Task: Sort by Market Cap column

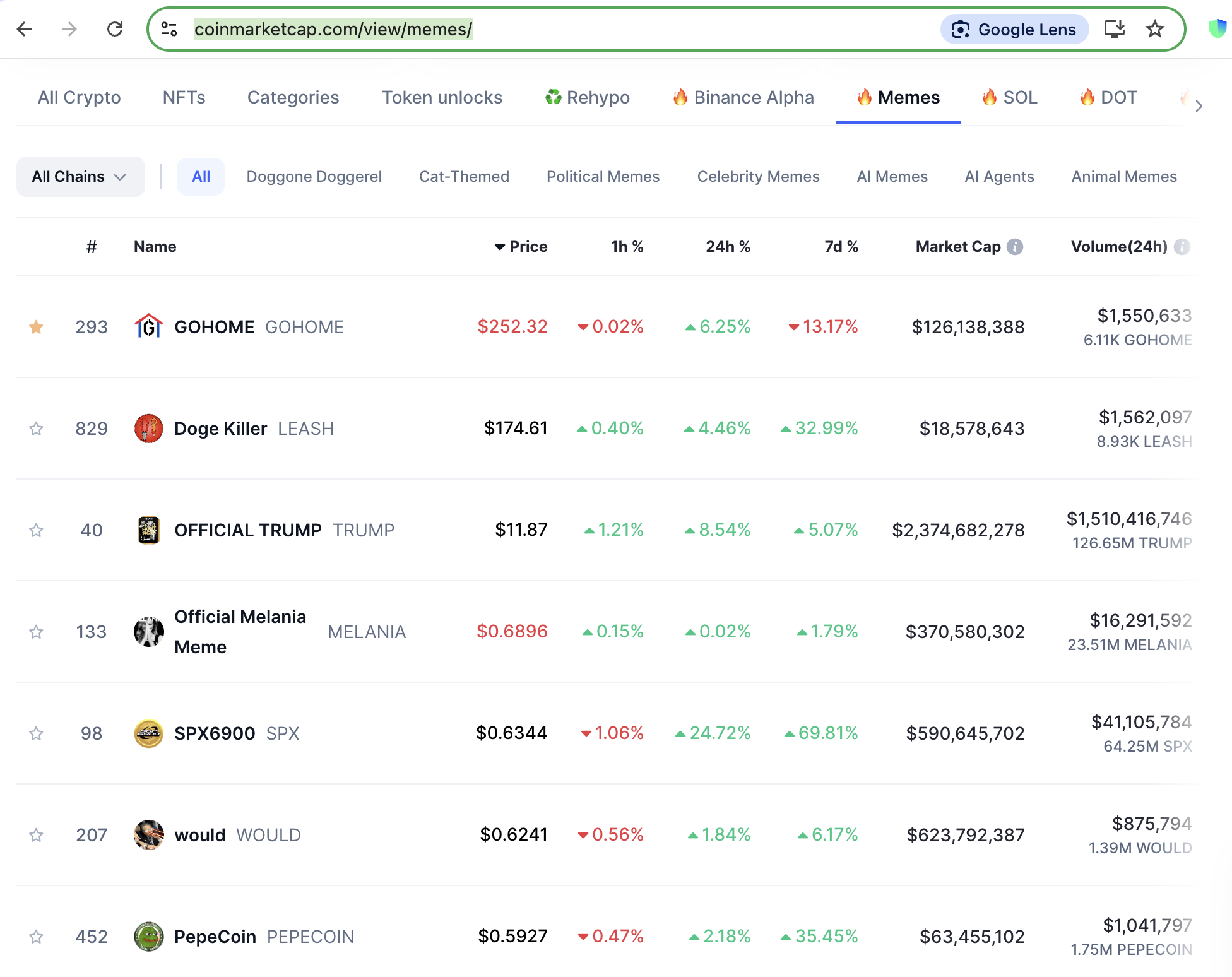Action: pos(958,247)
